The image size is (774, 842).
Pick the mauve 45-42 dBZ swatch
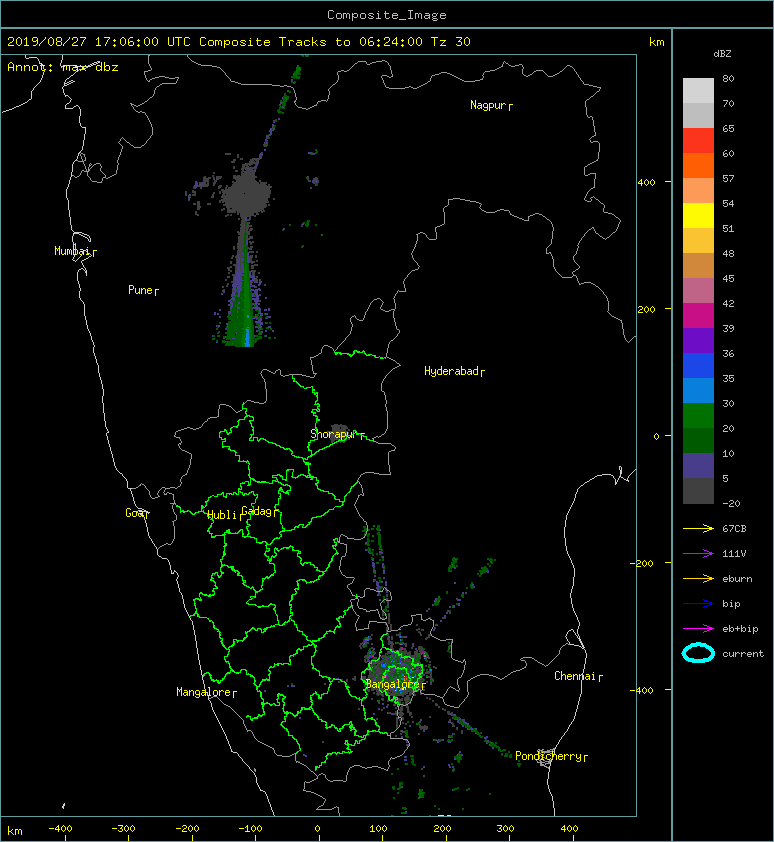click(698, 291)
